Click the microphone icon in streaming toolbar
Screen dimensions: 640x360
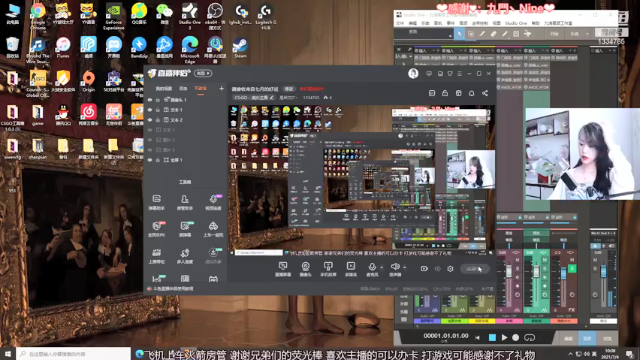[x=372, y=267]
